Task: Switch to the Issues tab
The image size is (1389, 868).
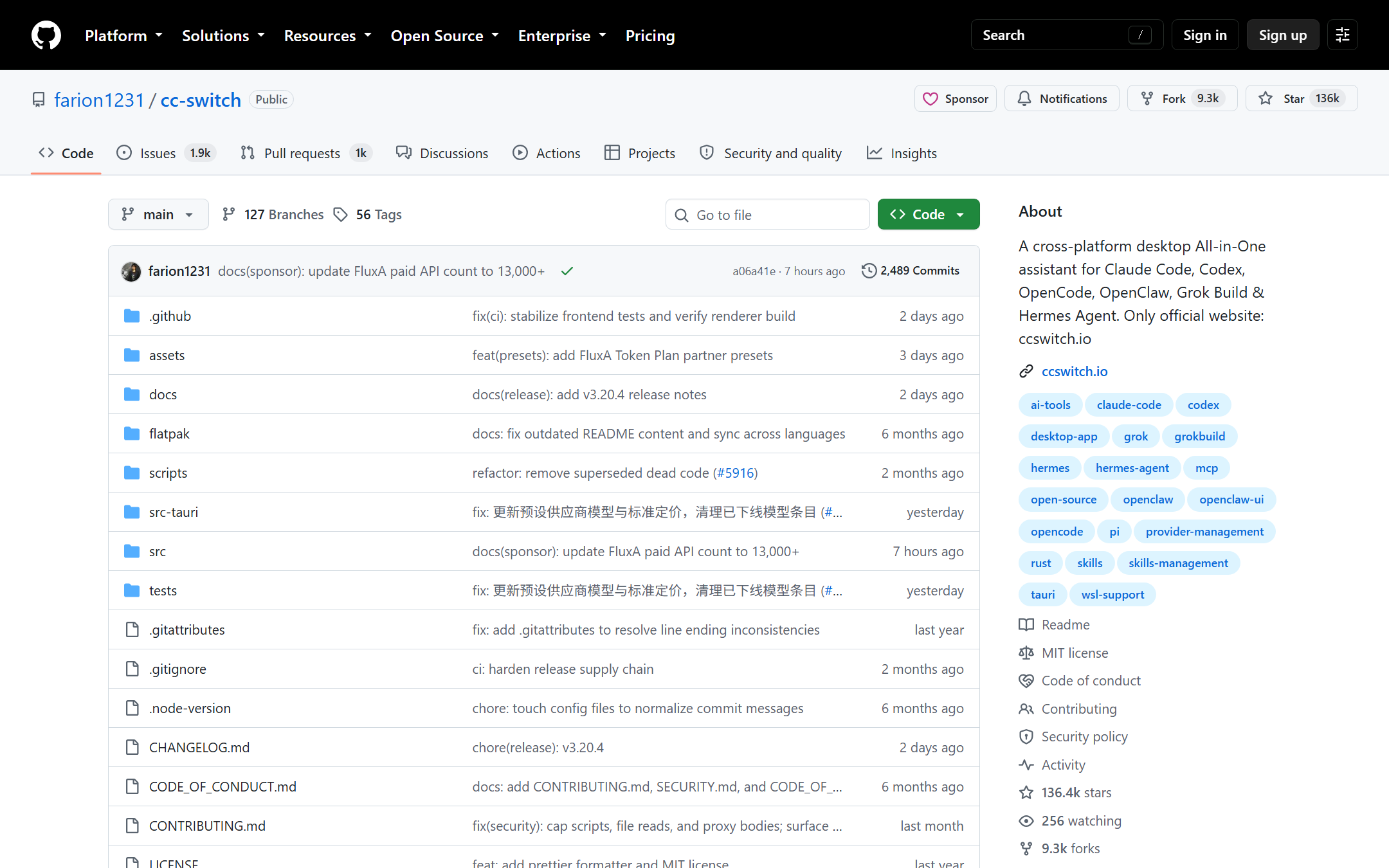Action: click(166, 153)
